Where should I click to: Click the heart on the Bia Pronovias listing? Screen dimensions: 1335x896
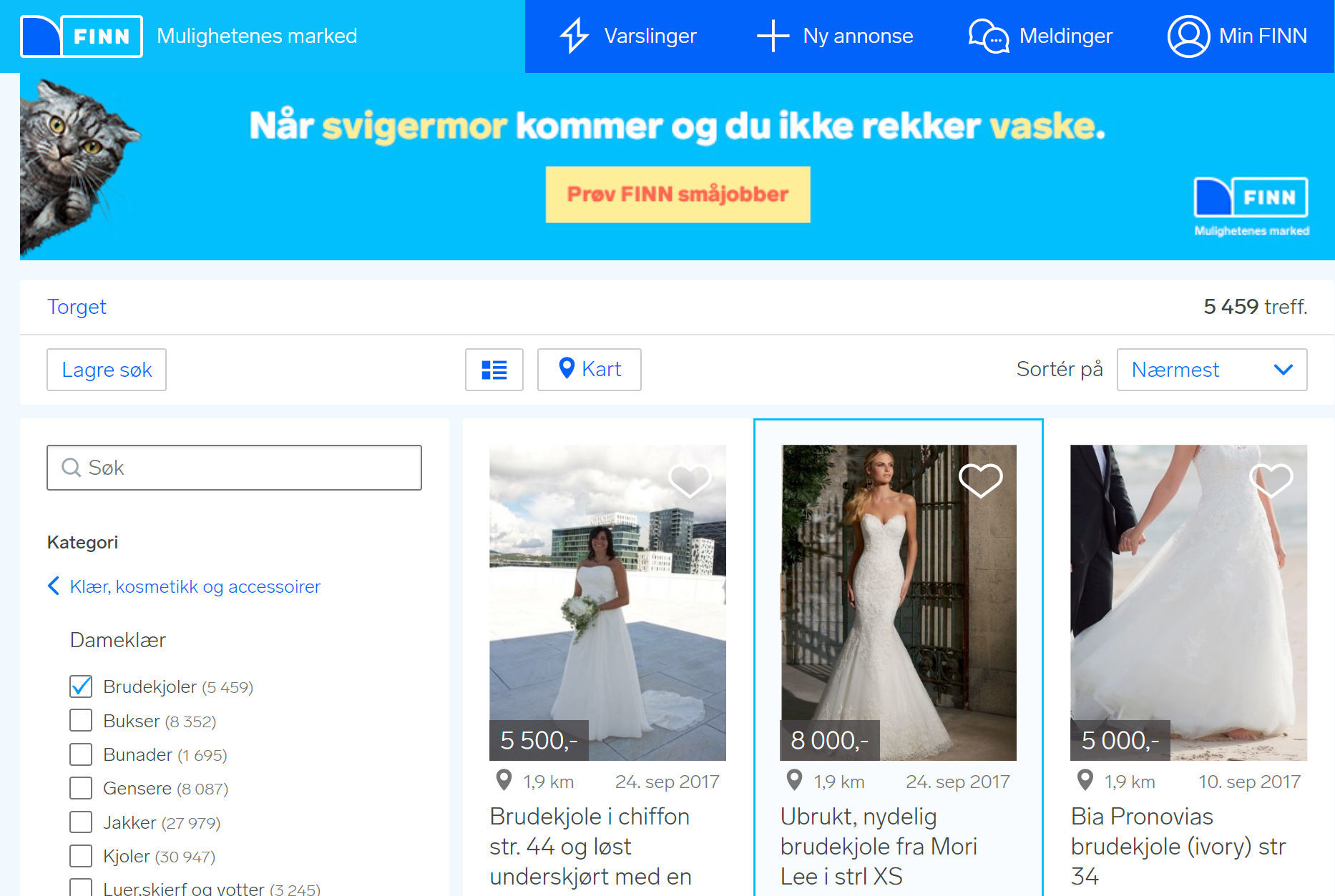tap(1272, 482)
